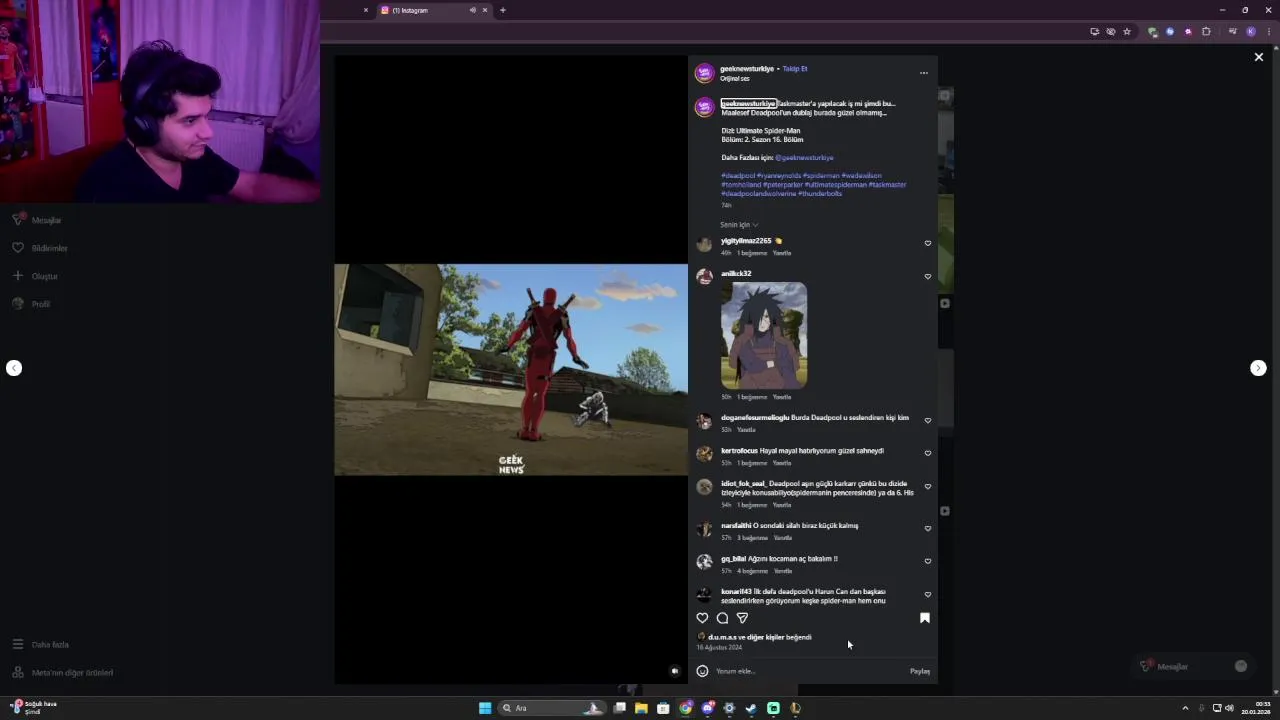Open emoji picker in comment box

click(702, 671)
